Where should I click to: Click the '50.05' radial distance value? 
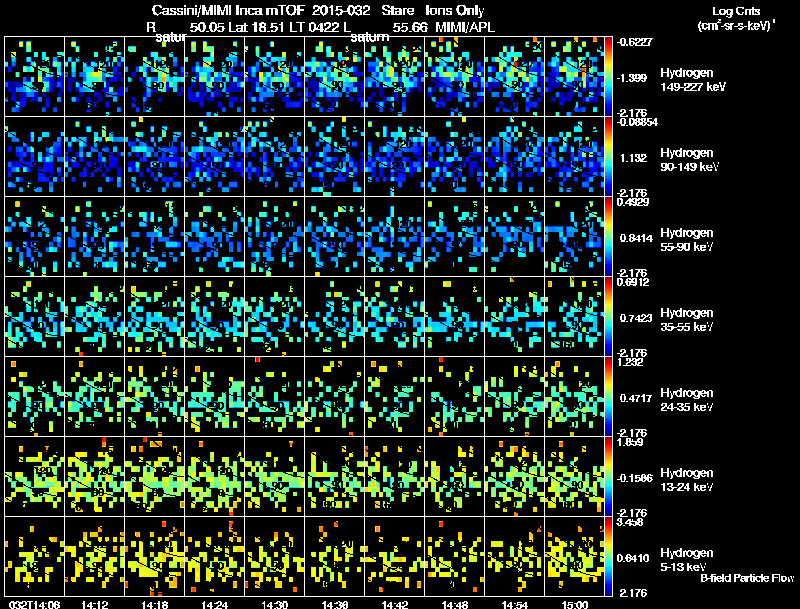[207, 27]
